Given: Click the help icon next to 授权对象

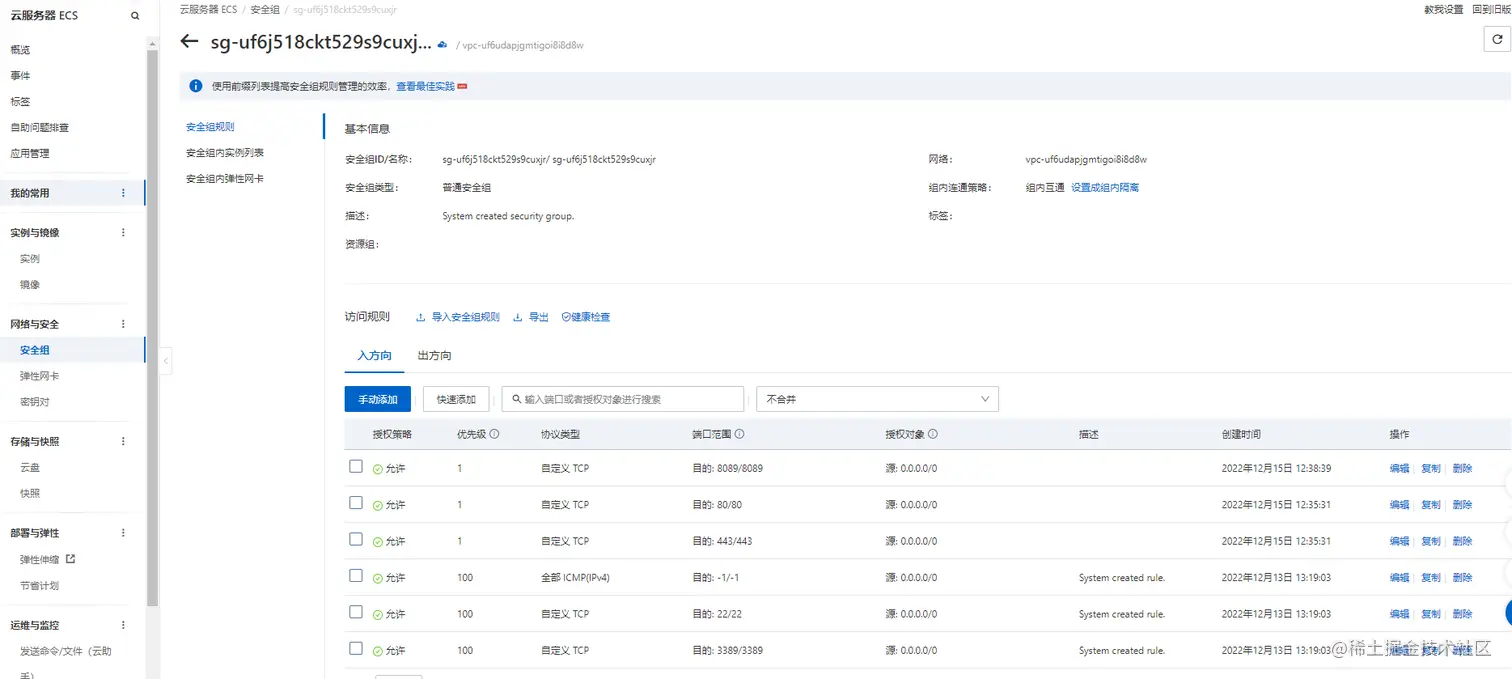Looking at the screenshot, I should tap(933, 434).
